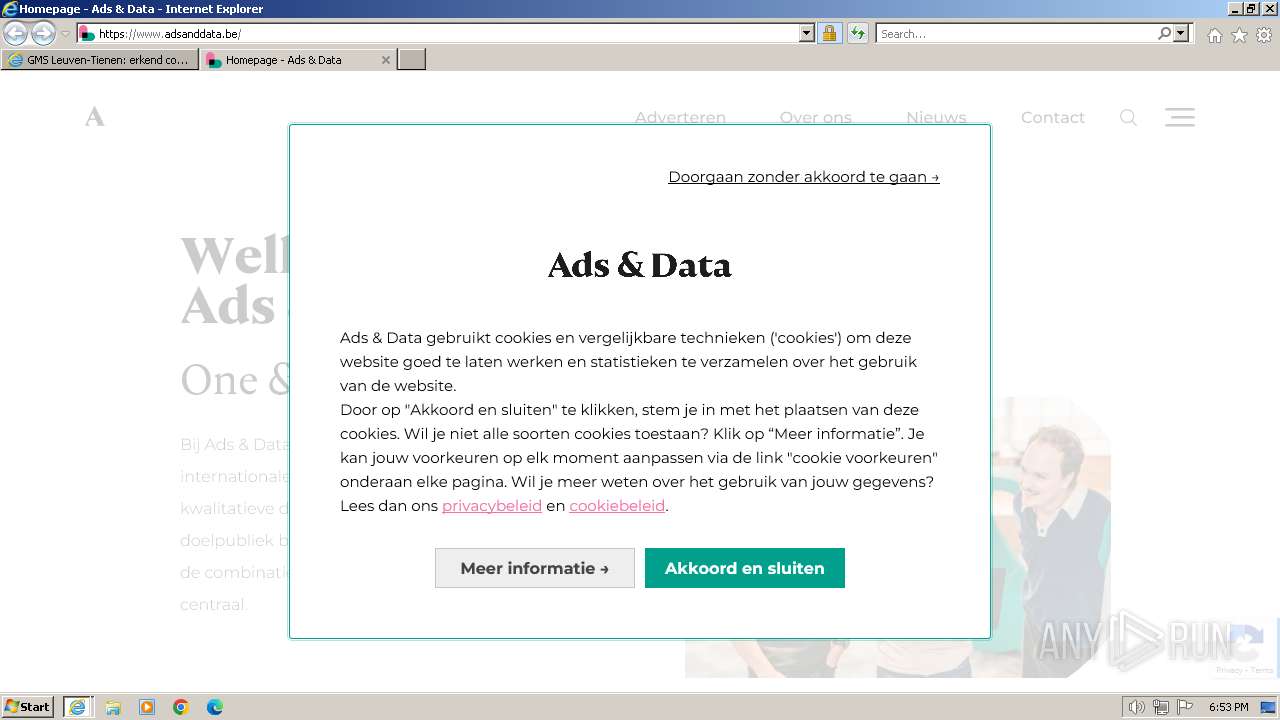Launch Microsoft Edge from taskbar
The image size is (1280, 720).
[215, 707]
